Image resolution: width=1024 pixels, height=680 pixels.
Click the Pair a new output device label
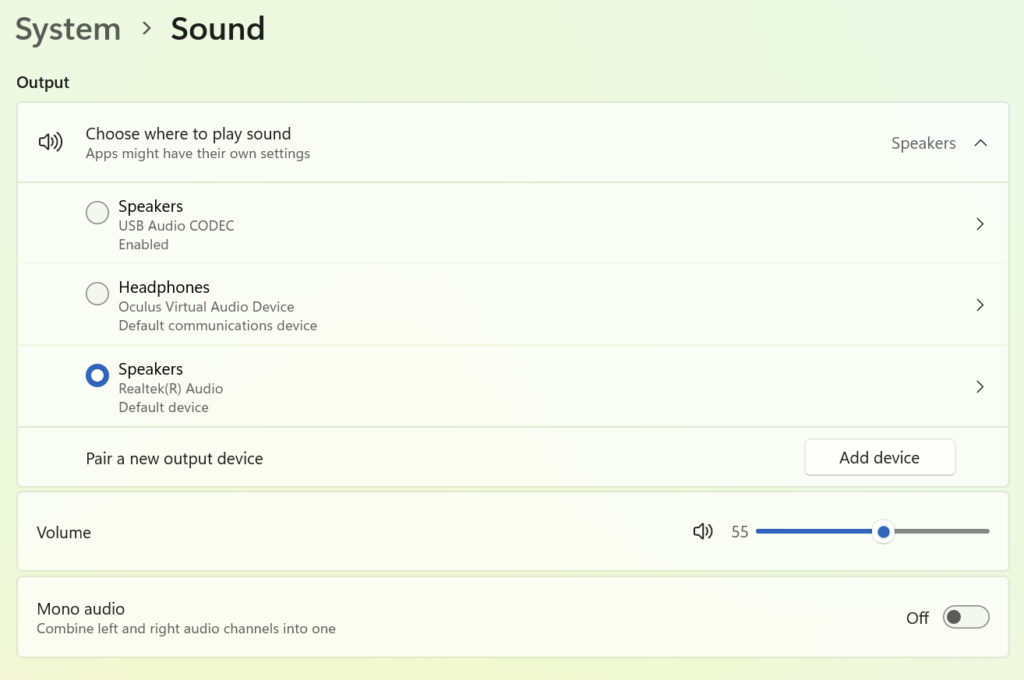(x=174, y=459)
